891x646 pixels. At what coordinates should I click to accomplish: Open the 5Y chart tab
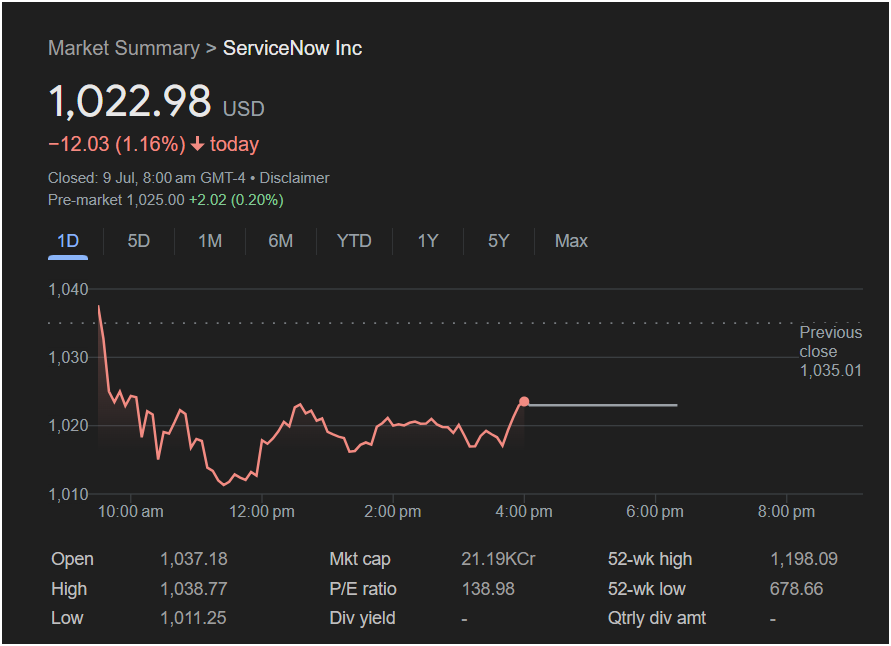point(498,241)
